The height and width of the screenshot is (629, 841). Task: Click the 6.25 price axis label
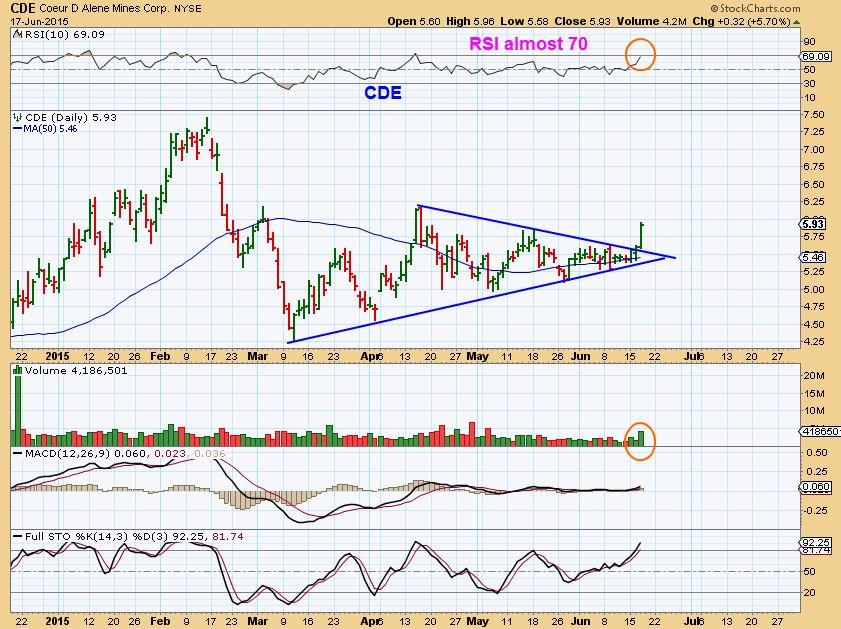pos(814,202)
